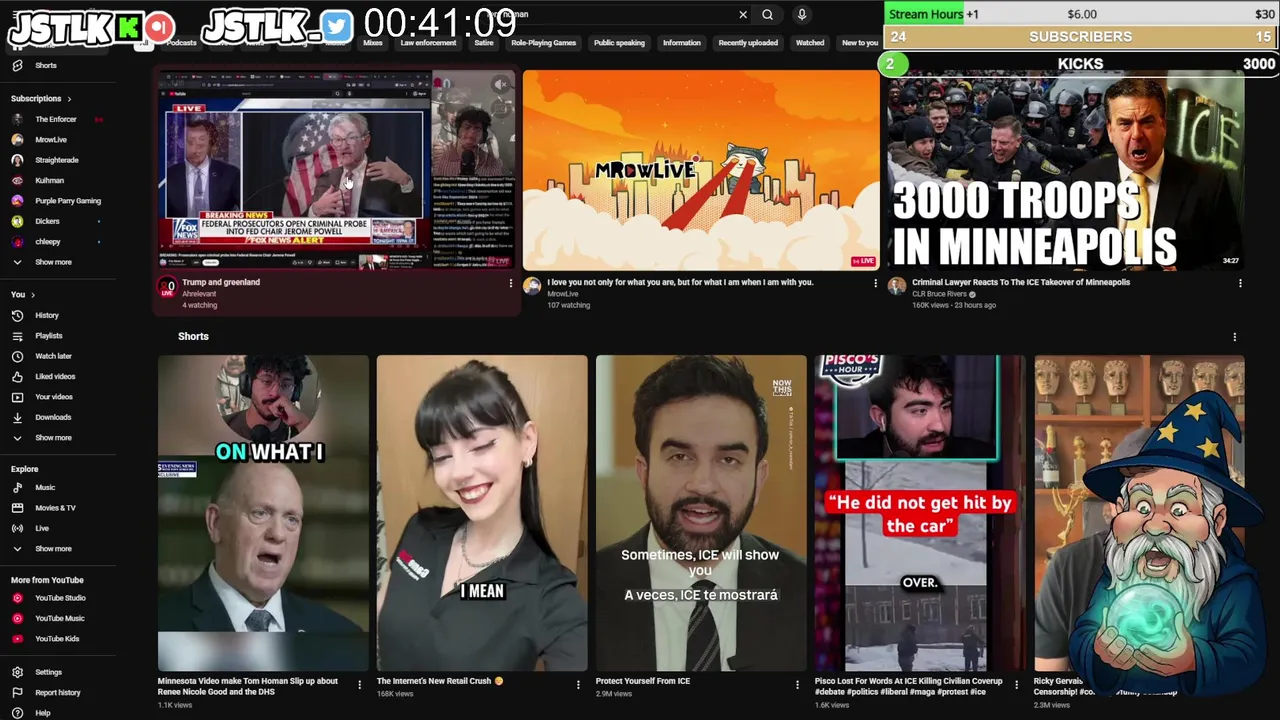Expand Show more under Subscriptions
This screenshot has width=1280, height=720.
(53, 262)
